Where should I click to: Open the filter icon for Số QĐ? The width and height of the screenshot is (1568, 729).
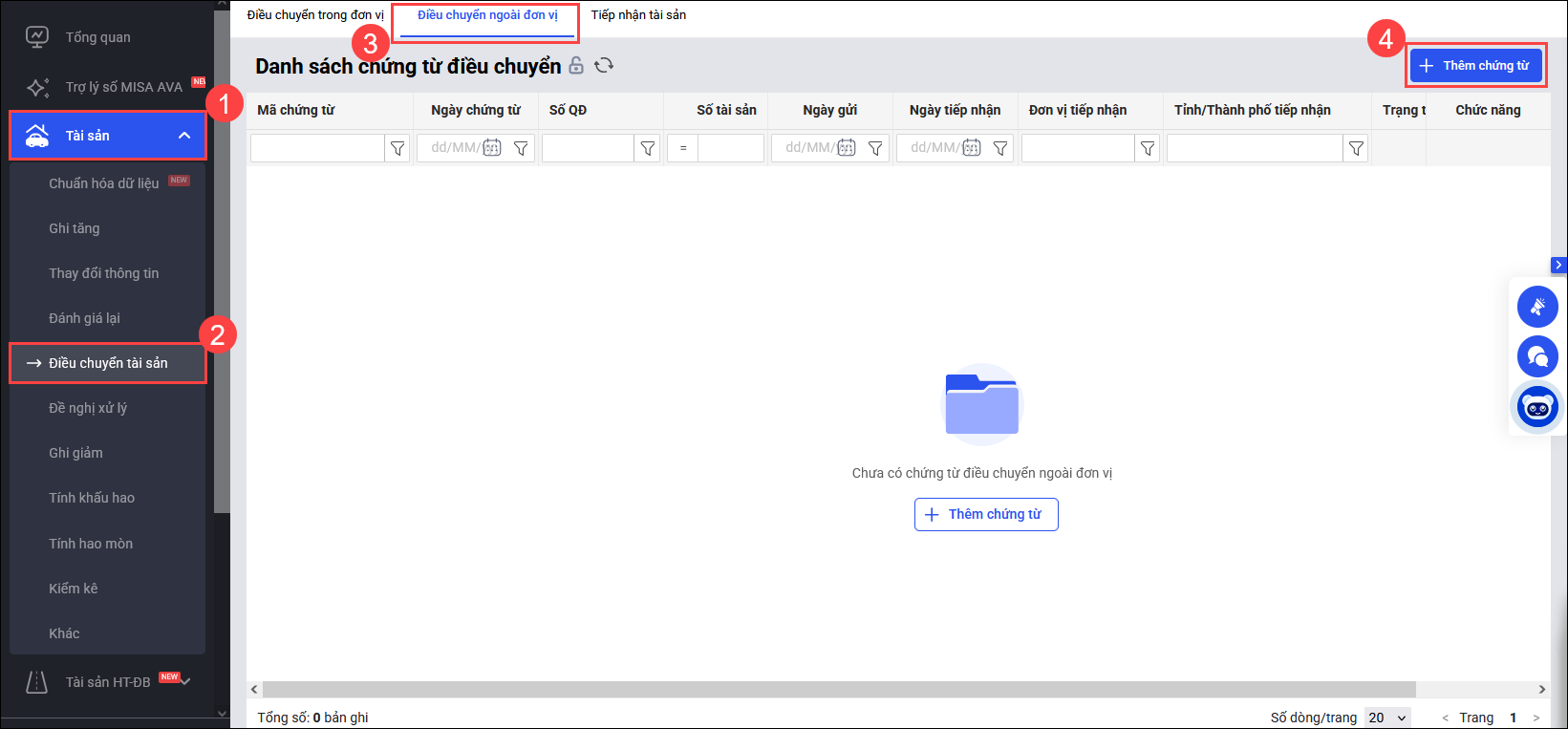pos(648,148)
